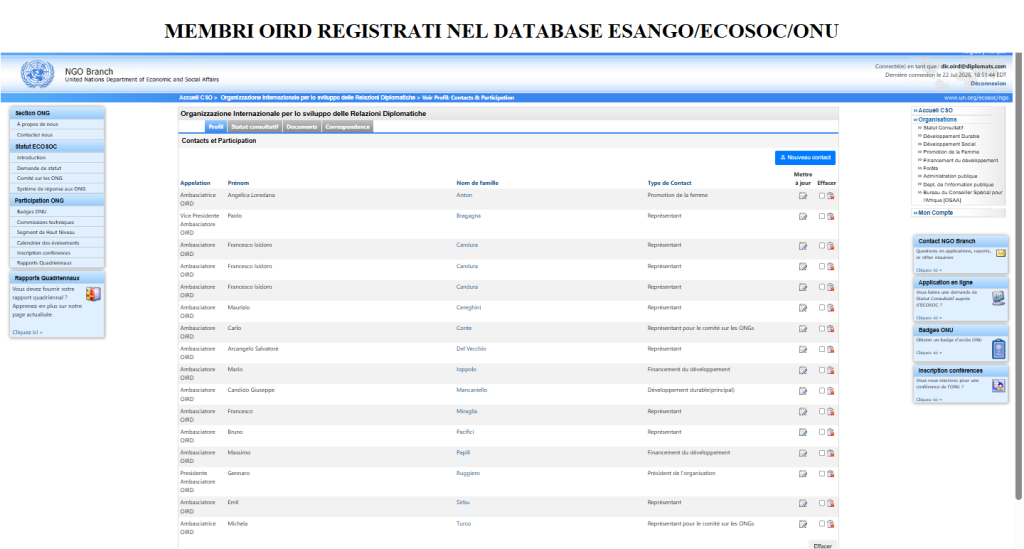Expand Accueil CSO in right menu
The height and width of the screenshot is (549, 1024).
coord(933,111)
